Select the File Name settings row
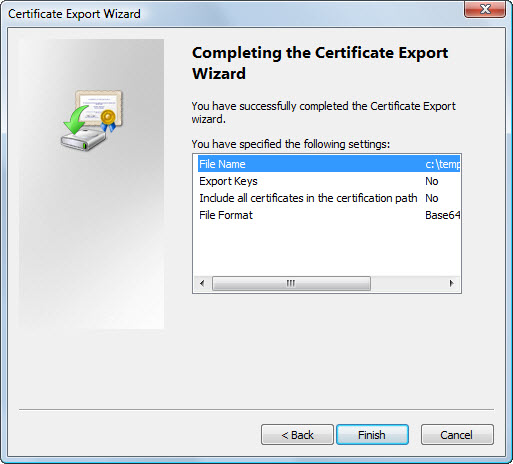 click(x=329, y=164)
